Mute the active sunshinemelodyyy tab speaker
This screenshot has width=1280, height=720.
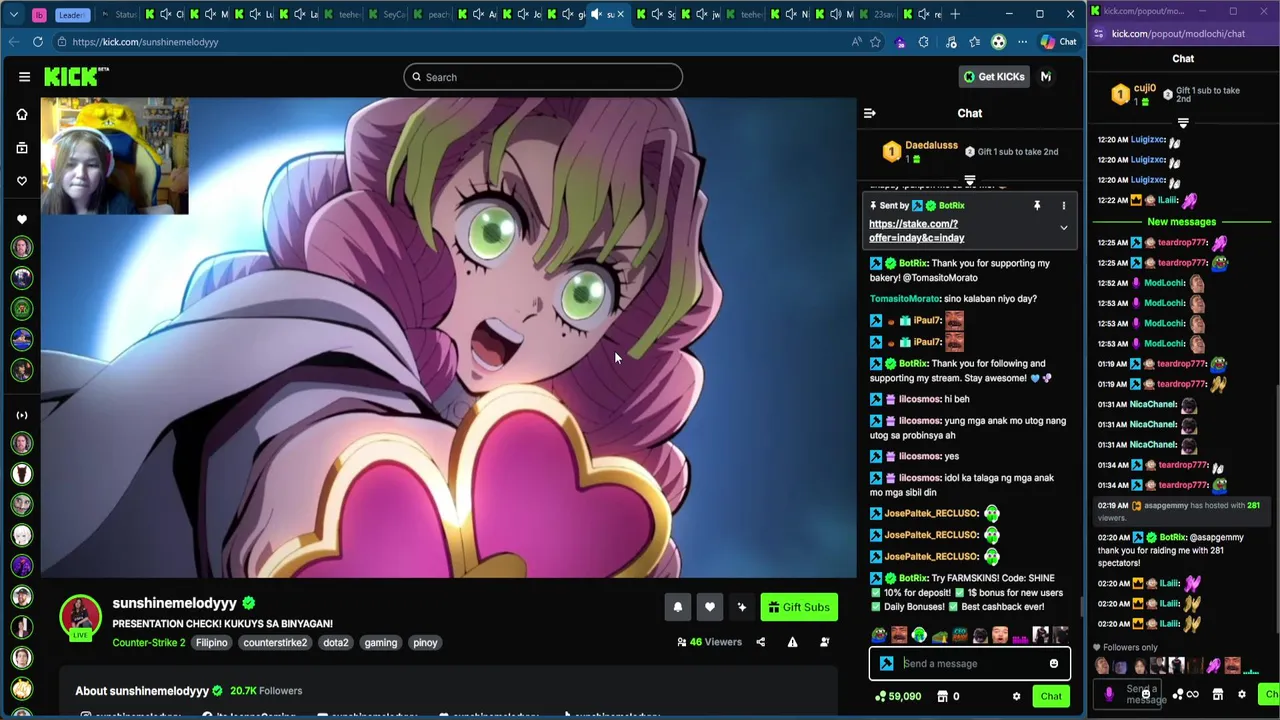[597, 14]
